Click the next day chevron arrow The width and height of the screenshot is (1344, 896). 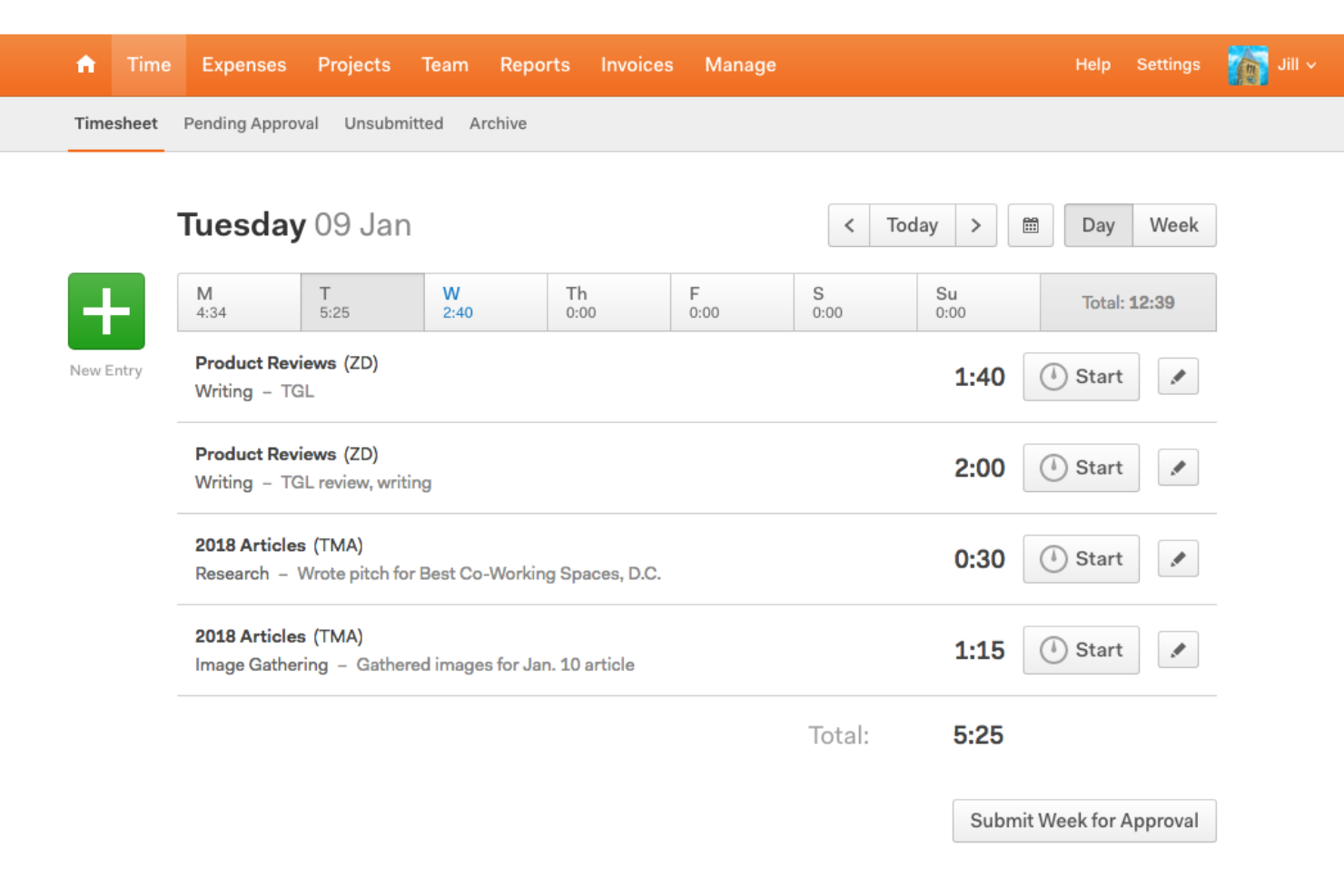coord(976,225)
